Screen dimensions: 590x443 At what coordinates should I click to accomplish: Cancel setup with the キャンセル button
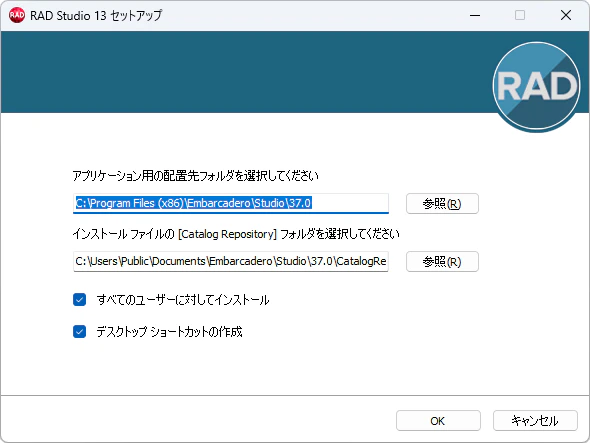pyautogui.click(x=535, y=420)
